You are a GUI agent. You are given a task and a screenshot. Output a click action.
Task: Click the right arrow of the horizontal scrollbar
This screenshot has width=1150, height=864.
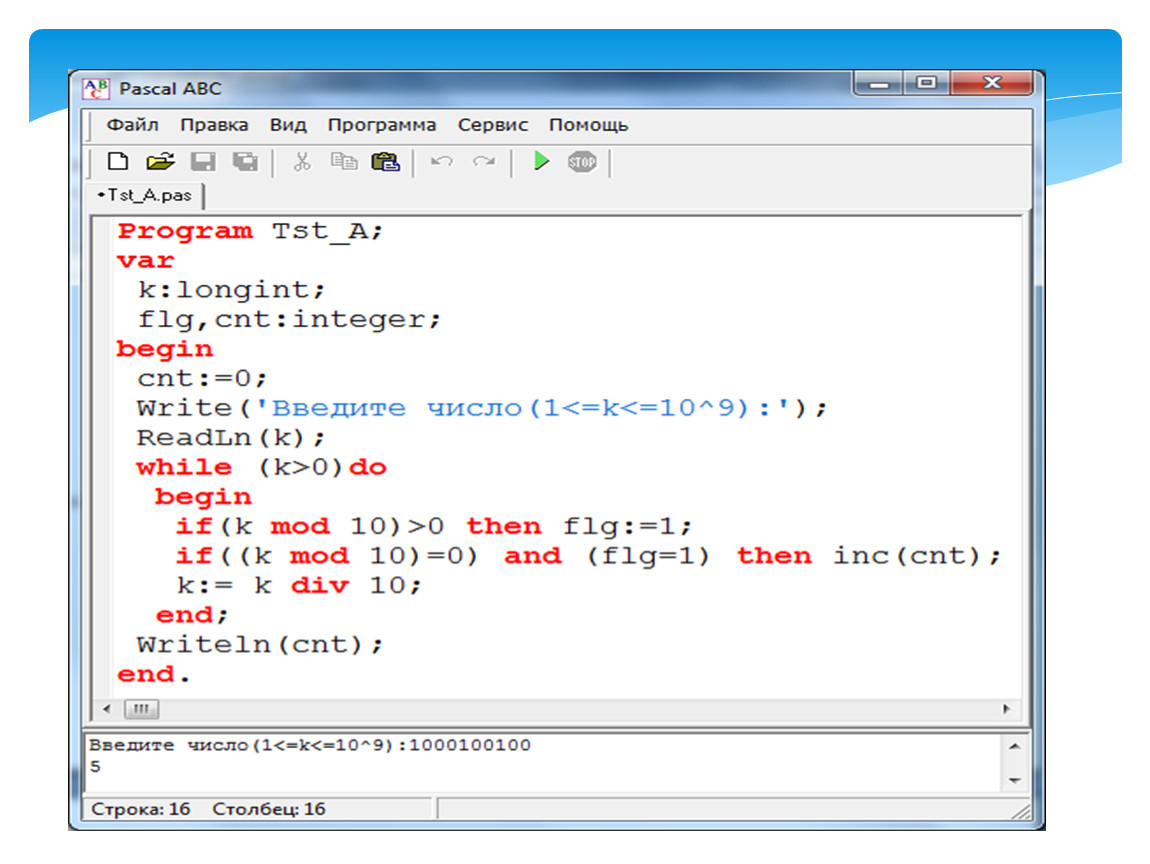(1006, 709)
